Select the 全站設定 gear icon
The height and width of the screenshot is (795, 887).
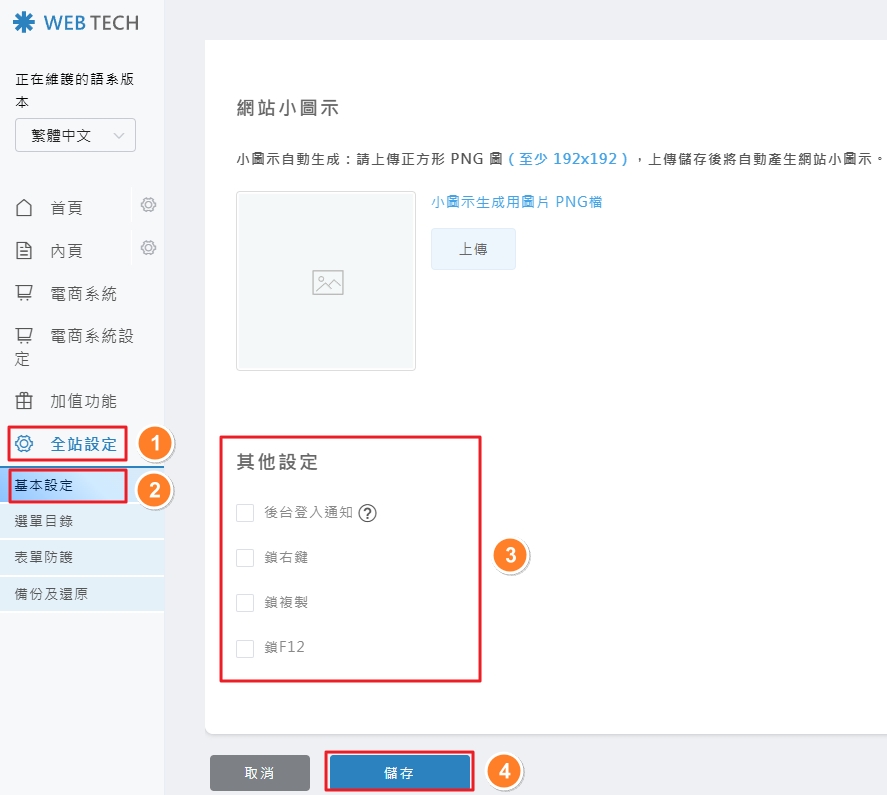point(24,443)
